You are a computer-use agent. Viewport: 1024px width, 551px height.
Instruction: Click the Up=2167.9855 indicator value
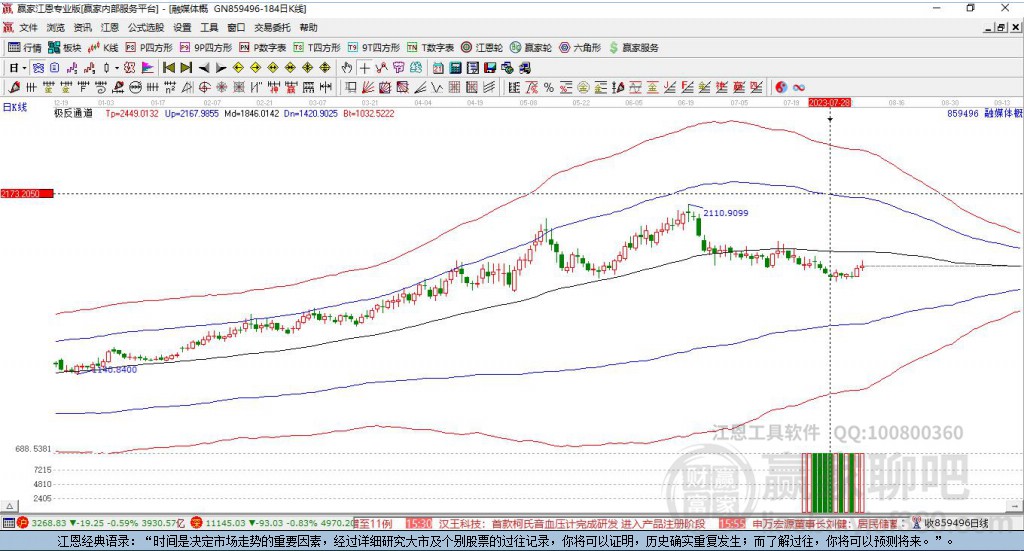(x=191, y=113)
